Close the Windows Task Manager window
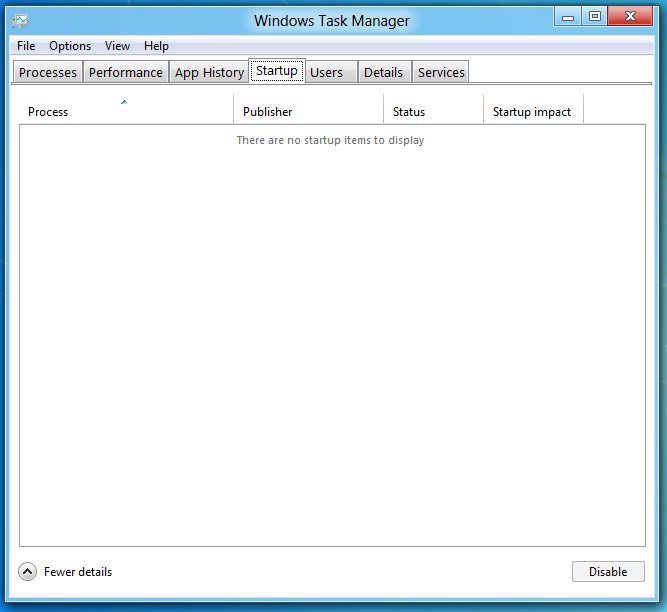This screenshot has width=667, height=612. pos(630,17)
